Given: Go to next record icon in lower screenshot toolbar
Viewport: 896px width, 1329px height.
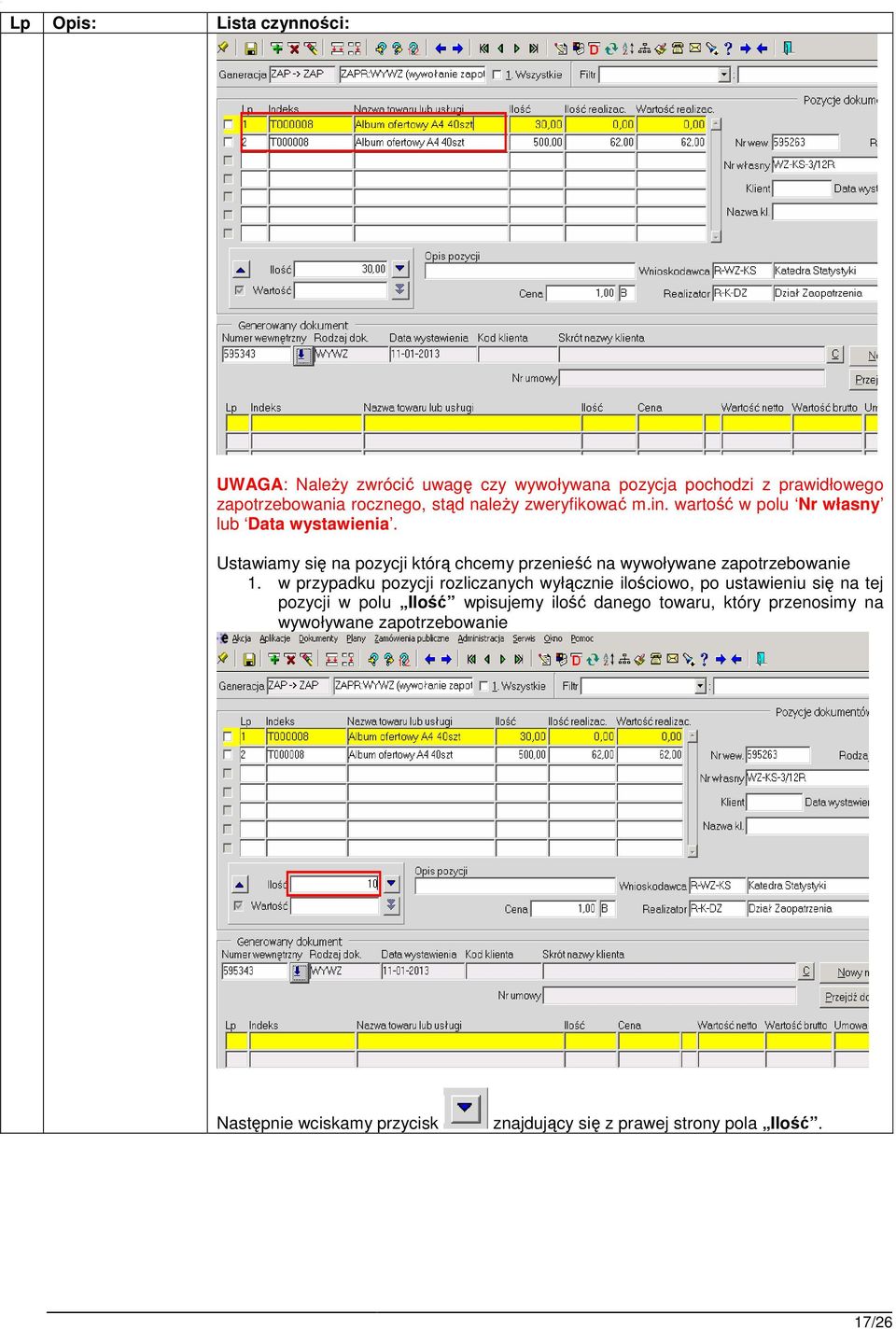Looking at the screenshot, I should (502, 659).
